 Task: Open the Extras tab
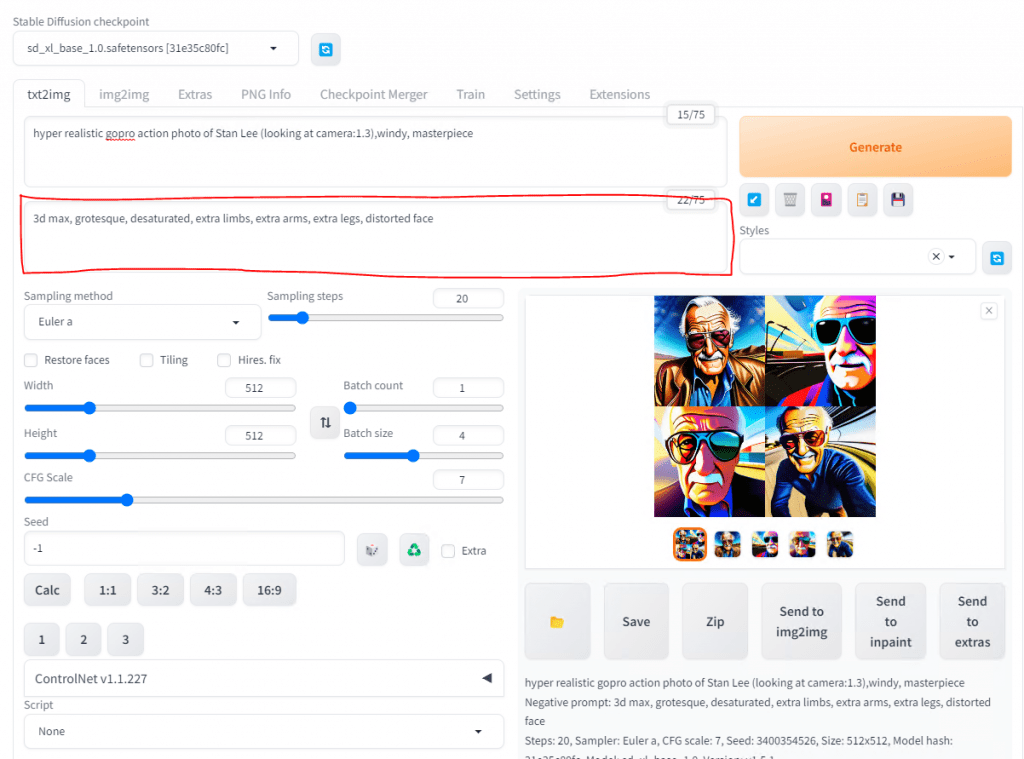tap(195, 95)
